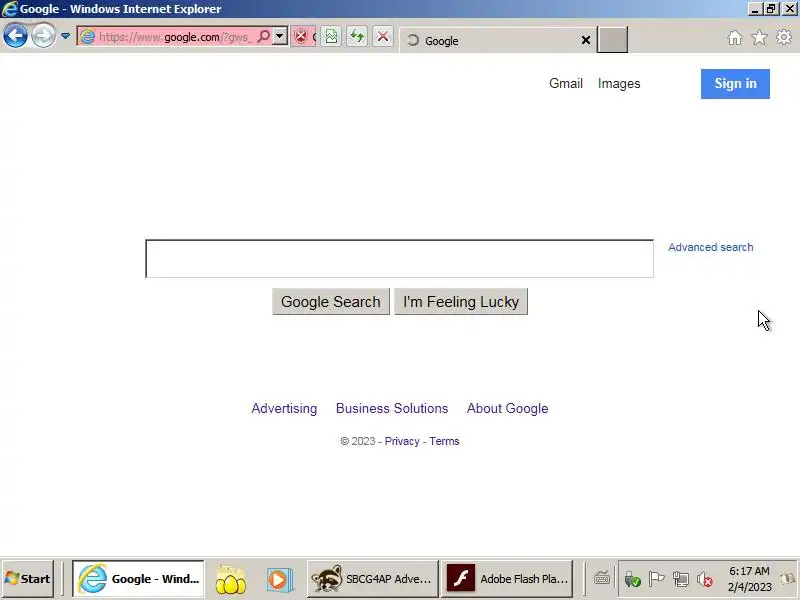The width and height of the screenshot is (800, 600).
Task: Open the Privacy link
Action: point(402,441)
